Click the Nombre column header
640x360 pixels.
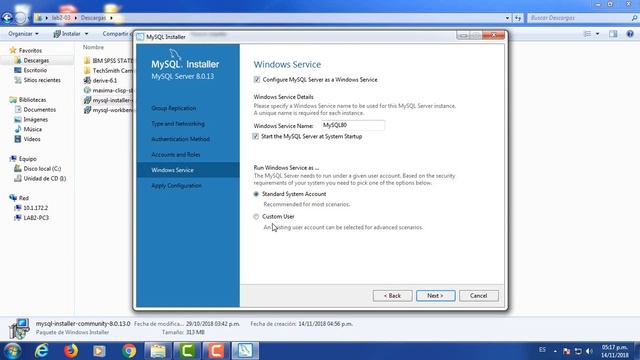click(x=93, y=47)
